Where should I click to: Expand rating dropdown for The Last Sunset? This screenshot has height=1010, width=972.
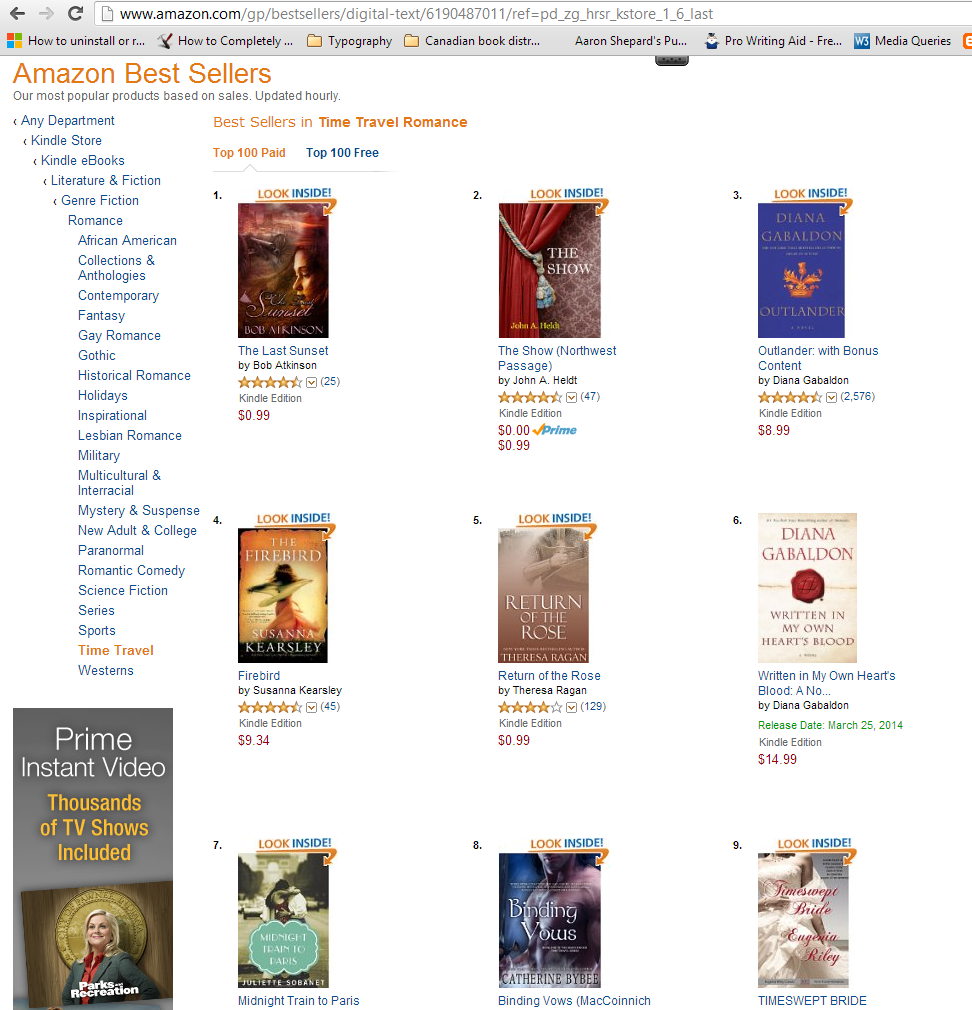click(x=312, y=382)
